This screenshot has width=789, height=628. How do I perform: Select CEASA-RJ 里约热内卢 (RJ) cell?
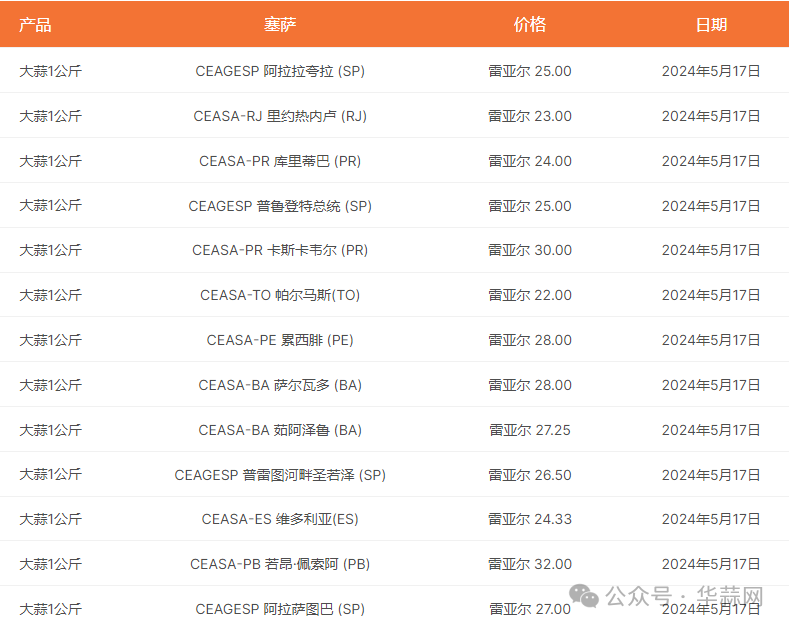(x=280, y=116)
